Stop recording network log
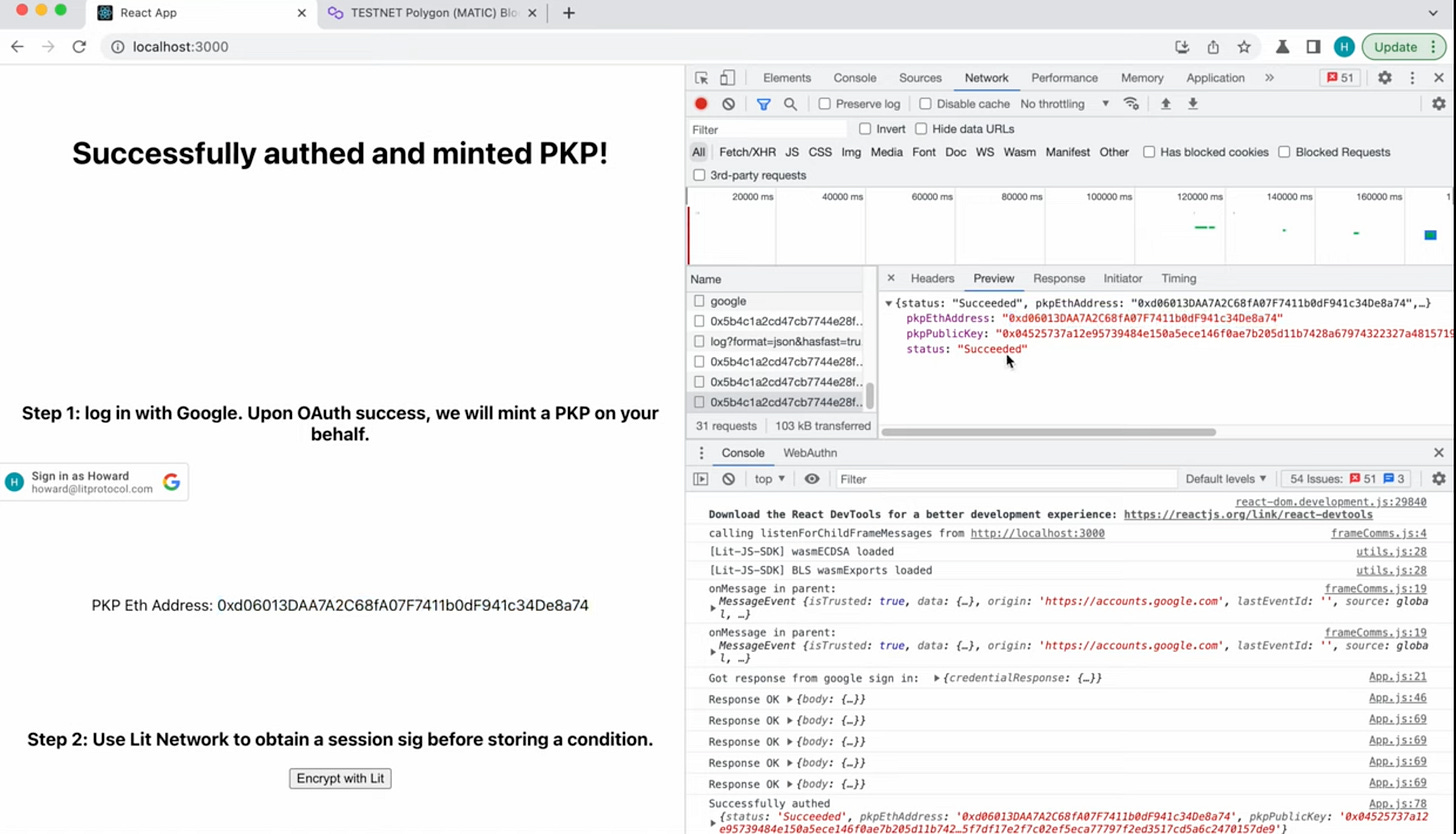This screenshot has height=834, width=1456. click(701, 104)
